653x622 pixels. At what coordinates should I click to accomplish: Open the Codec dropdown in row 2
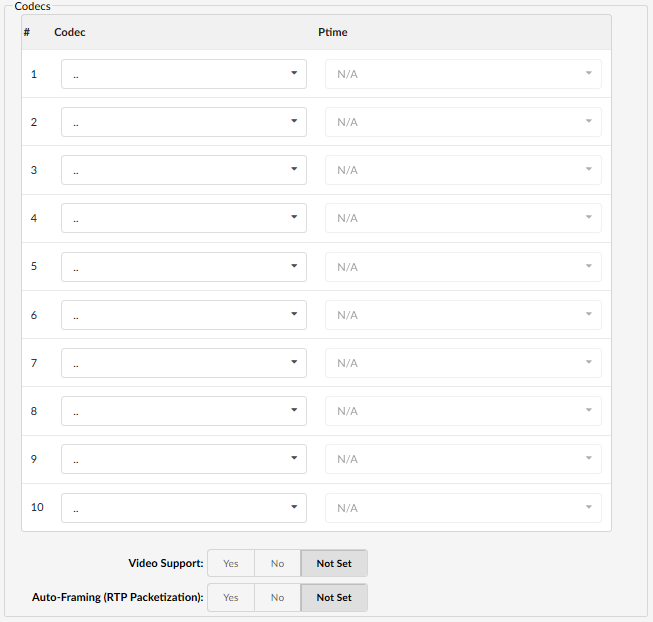tap(183, 122)
